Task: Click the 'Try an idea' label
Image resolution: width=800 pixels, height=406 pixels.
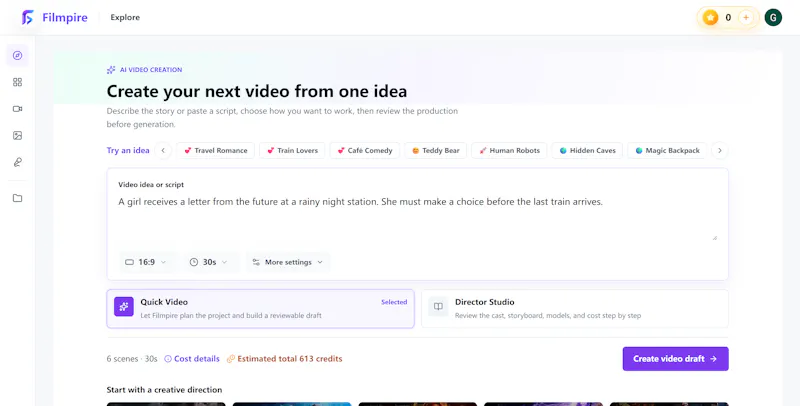Action: 128,150
